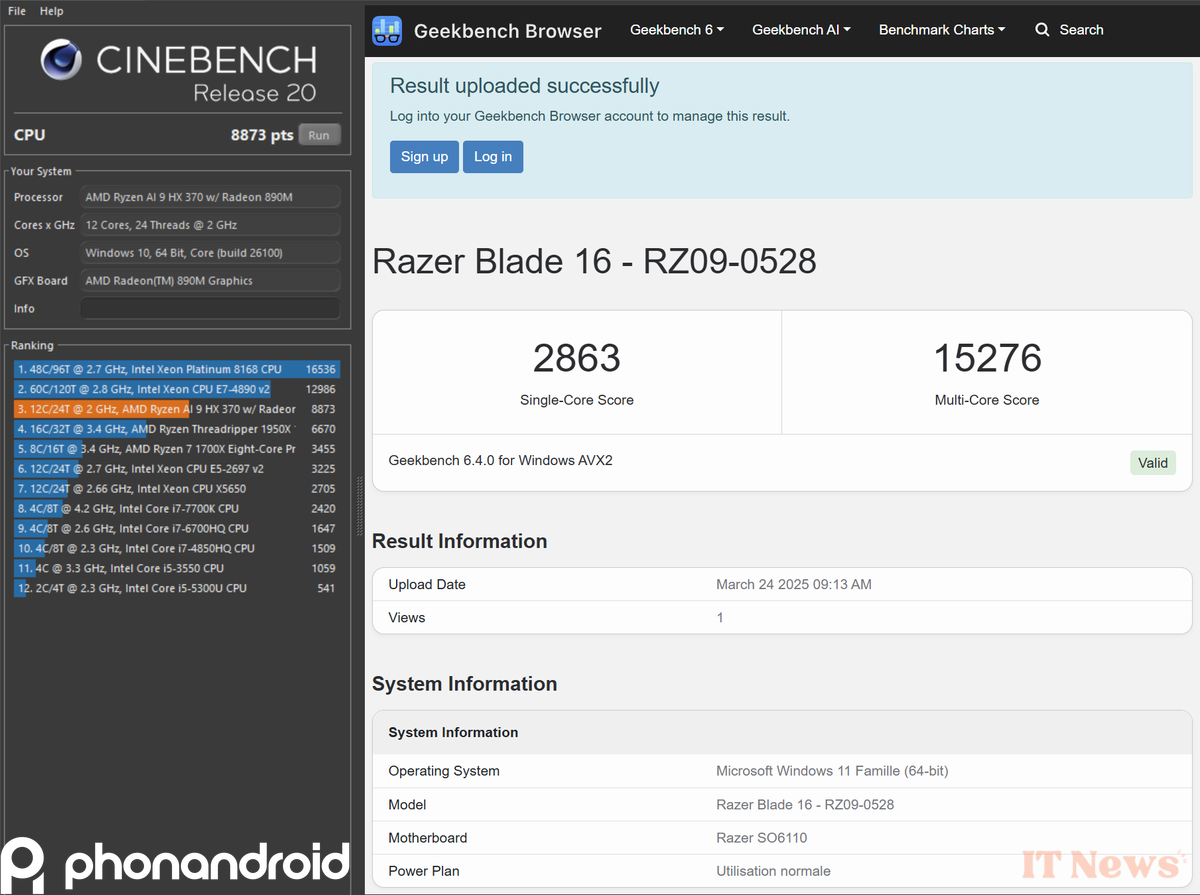Click the Run button next to CPU score
Image resolution: width=1200 pixels, height=895 pixels.
pyautogui.click(x=319, y=135)
